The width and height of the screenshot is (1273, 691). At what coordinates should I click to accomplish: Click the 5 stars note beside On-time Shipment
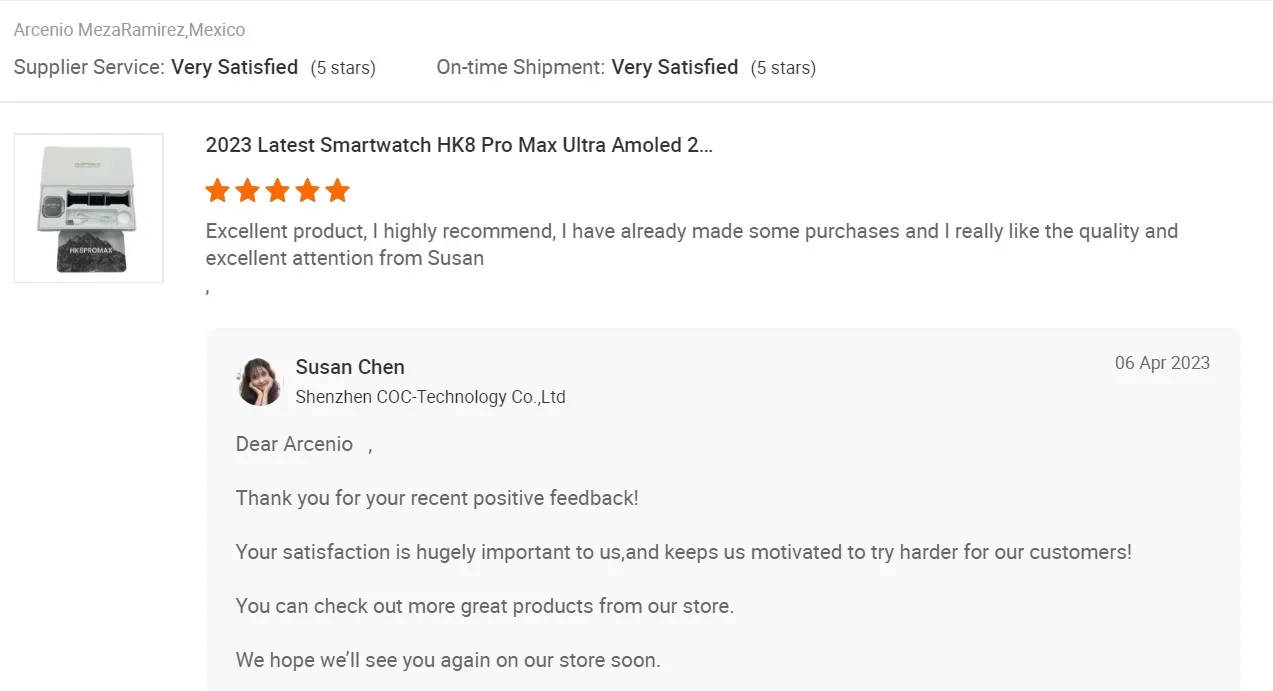tap(783, 68)
